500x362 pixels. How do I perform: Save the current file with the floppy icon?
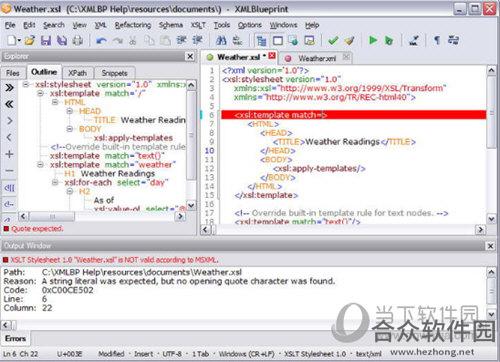pos(46,40)
